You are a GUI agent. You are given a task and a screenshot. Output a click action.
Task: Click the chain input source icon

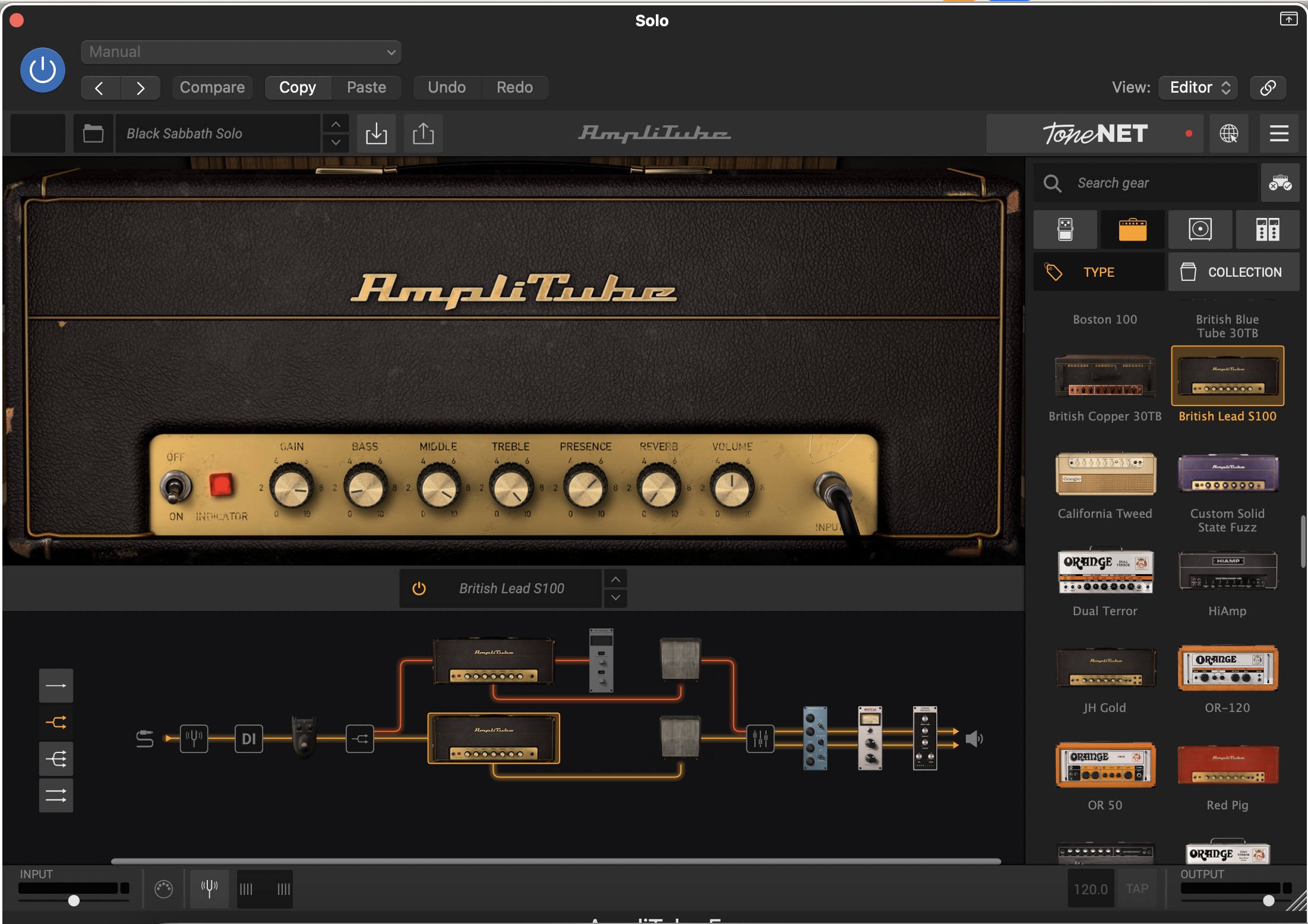point(144,739)
